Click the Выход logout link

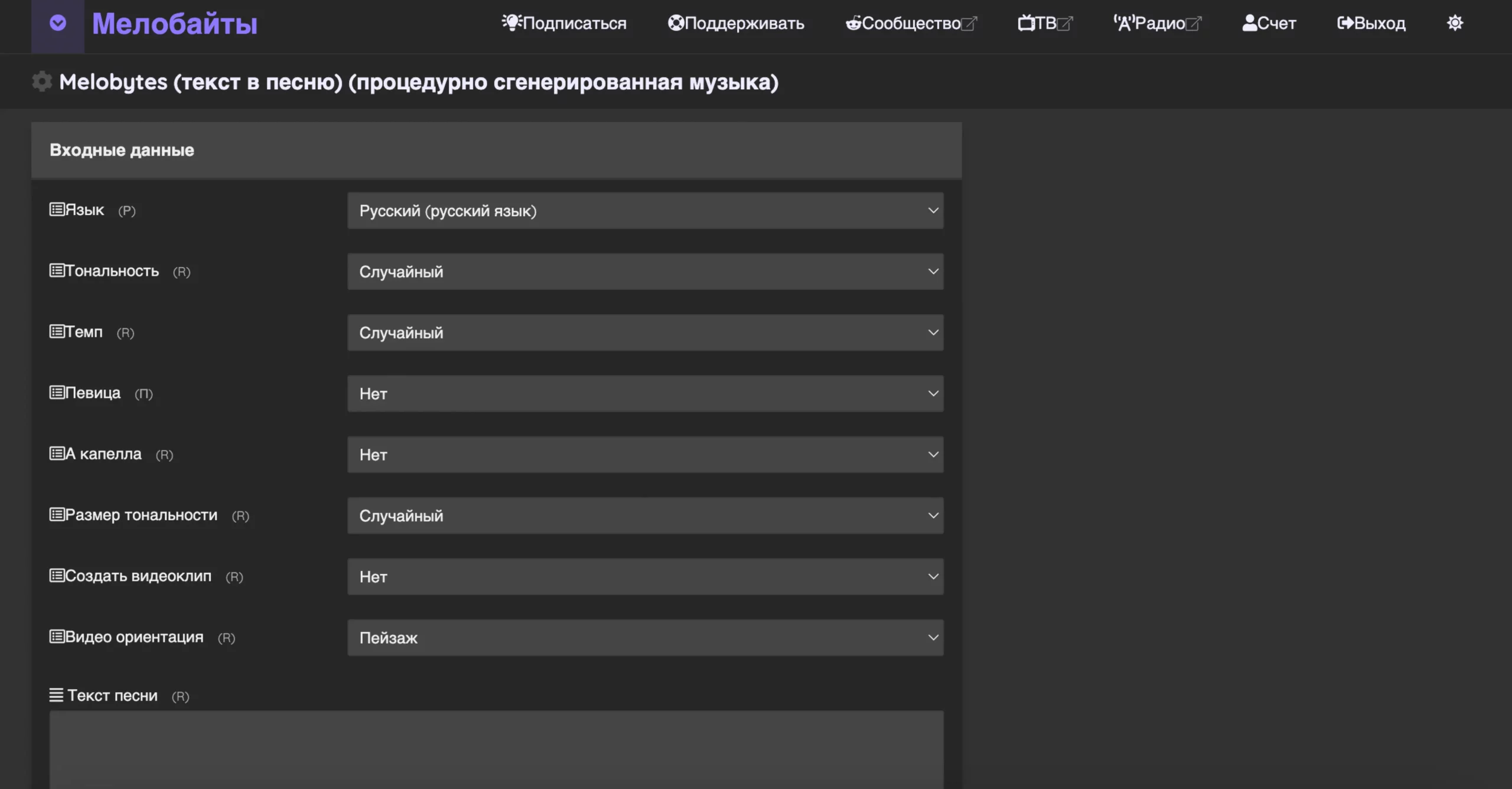(1371, 23)
